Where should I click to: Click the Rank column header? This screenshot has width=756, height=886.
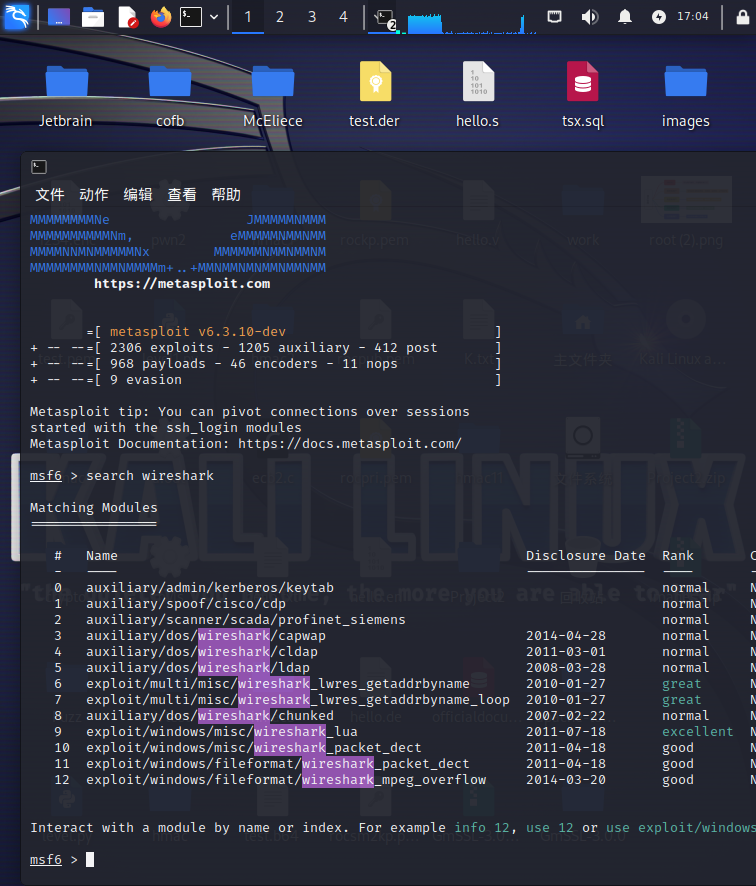pos(677,556)
